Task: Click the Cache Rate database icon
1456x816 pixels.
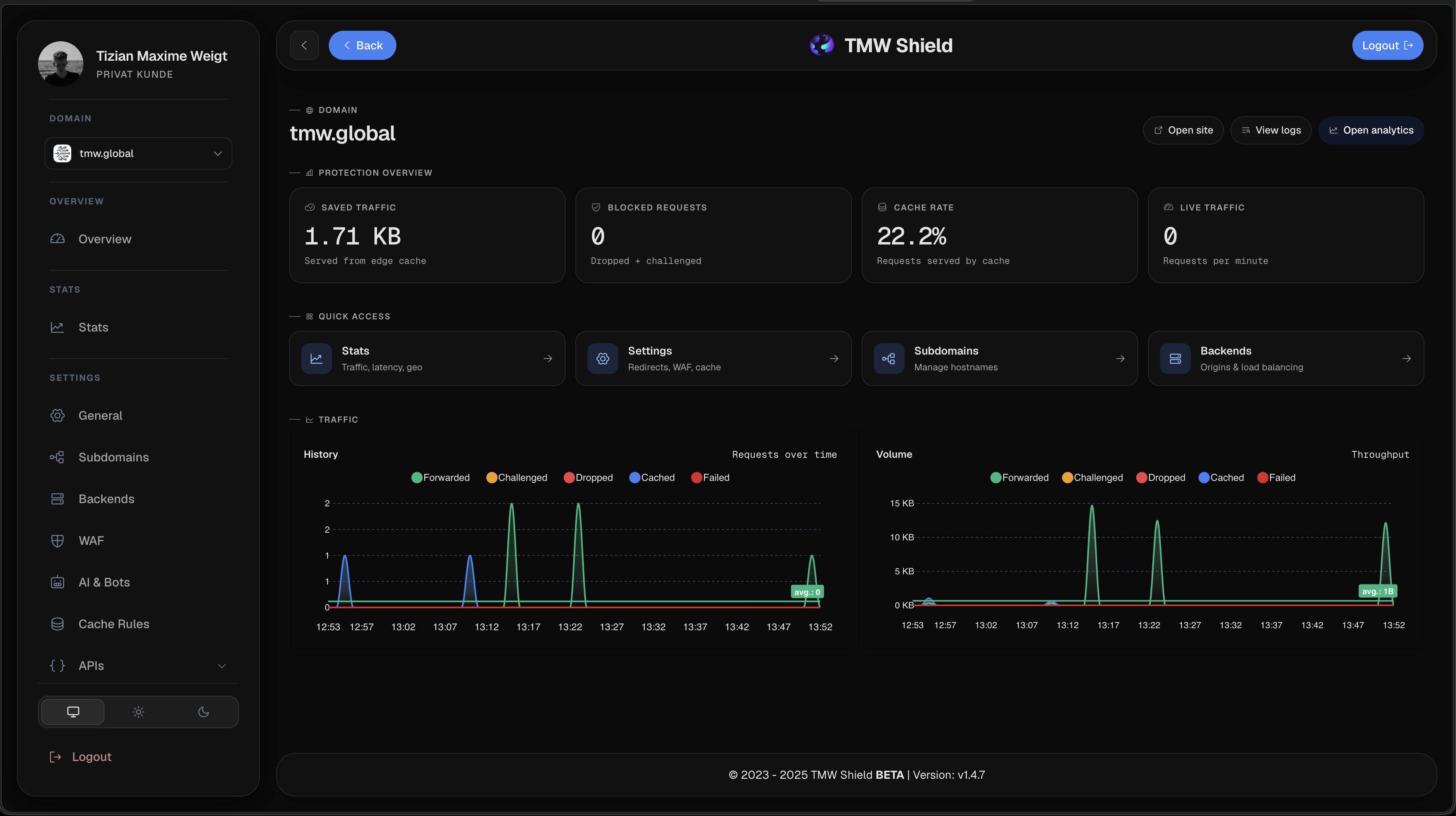Action: pyautogui.click(x=882, y=207)
